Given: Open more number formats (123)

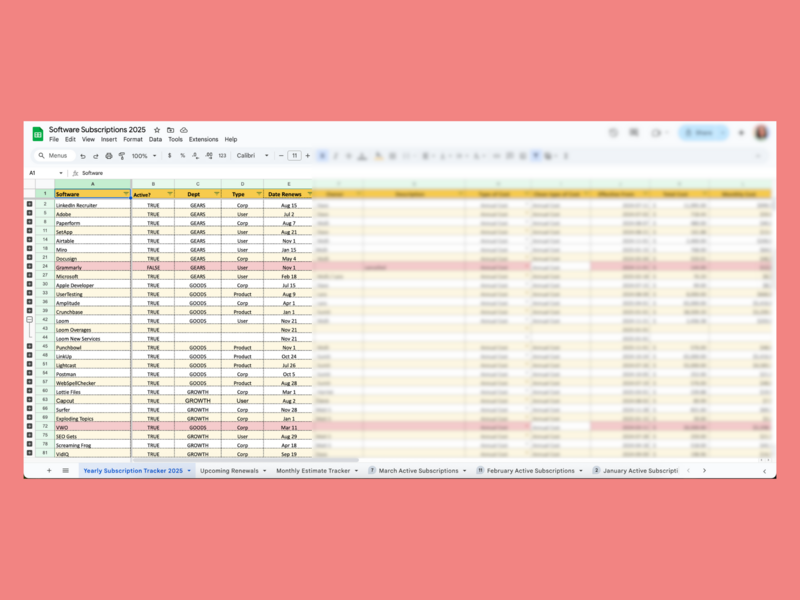Looking at the screenshot, I should tap(222, 156).
